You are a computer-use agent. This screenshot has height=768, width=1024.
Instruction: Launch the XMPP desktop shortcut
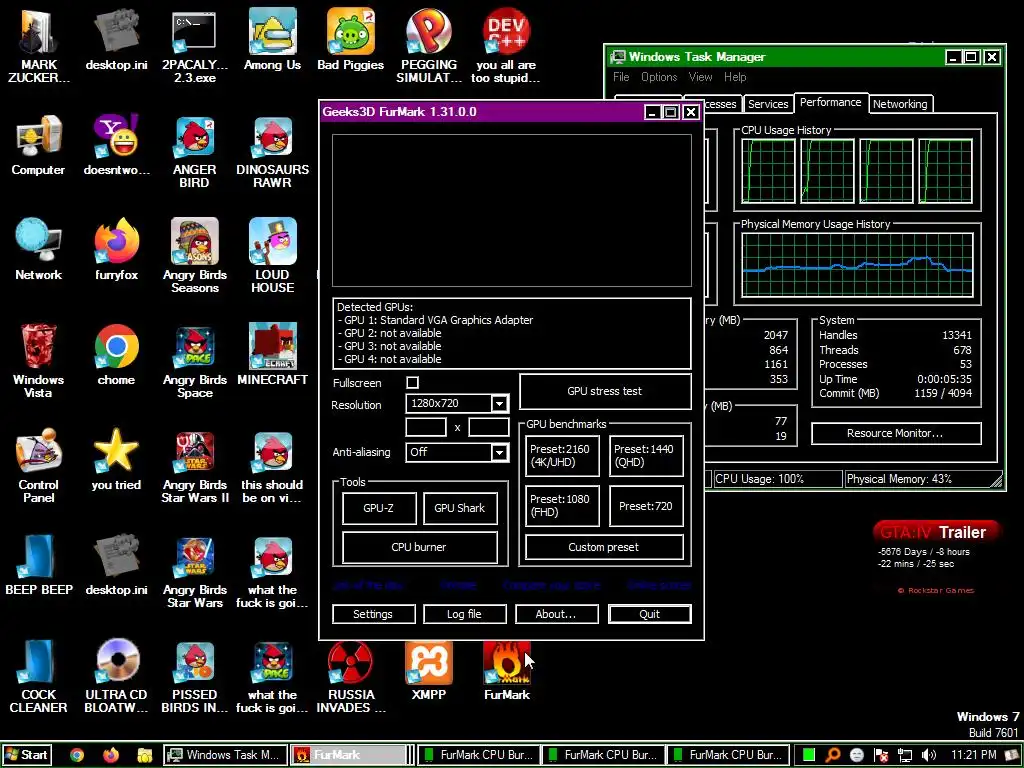click(x=428, y=669)
